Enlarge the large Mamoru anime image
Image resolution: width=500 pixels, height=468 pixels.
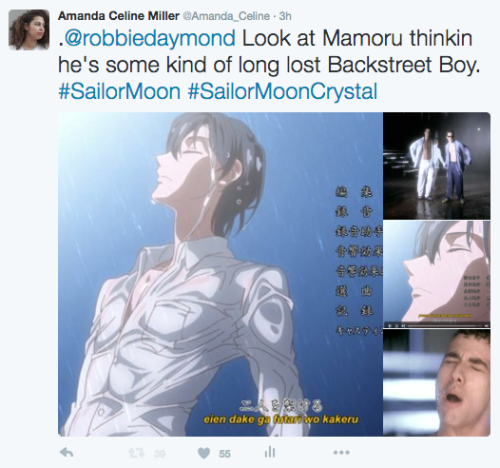tap(220, 274)
